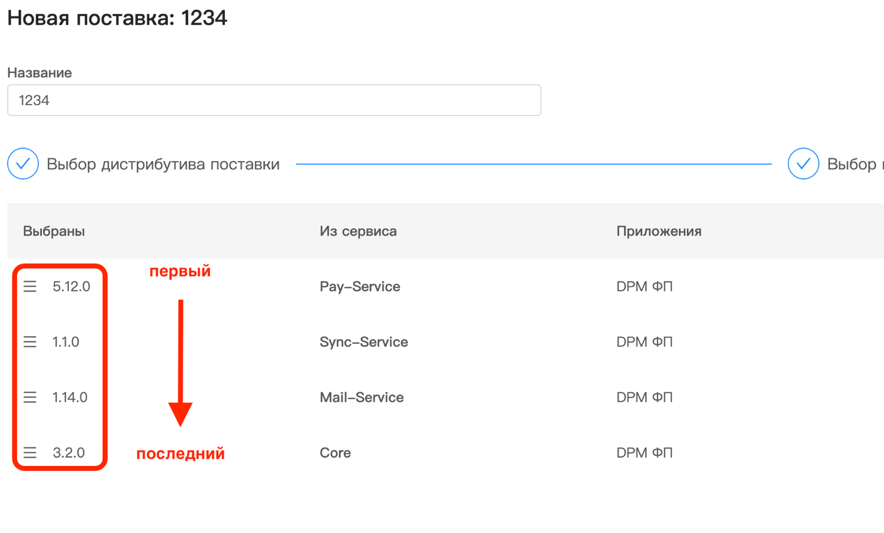Click DPM ФП in the Core row
Viewport: 884px width, 533px height.
click(644, 453)
